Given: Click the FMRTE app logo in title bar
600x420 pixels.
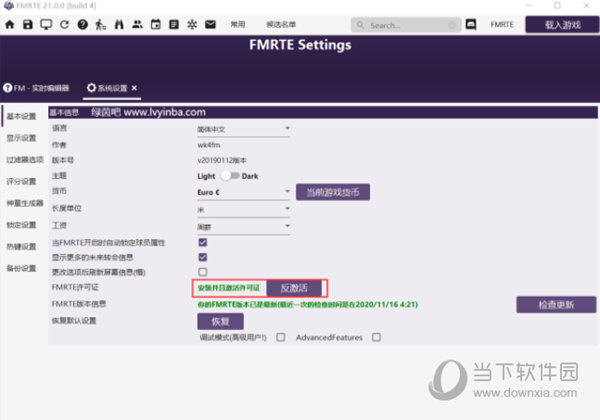Looking at the screenshot, I should coord(8,6).
